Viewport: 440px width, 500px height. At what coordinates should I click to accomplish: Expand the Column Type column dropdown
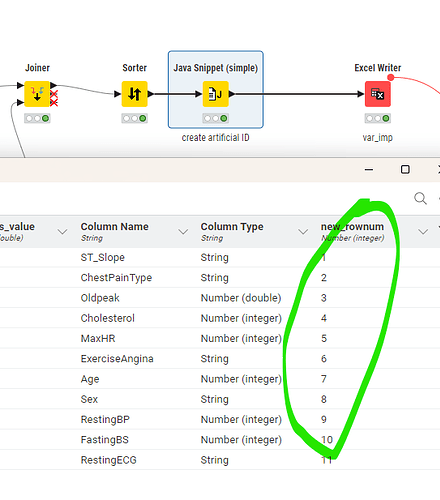coord(303,231)
